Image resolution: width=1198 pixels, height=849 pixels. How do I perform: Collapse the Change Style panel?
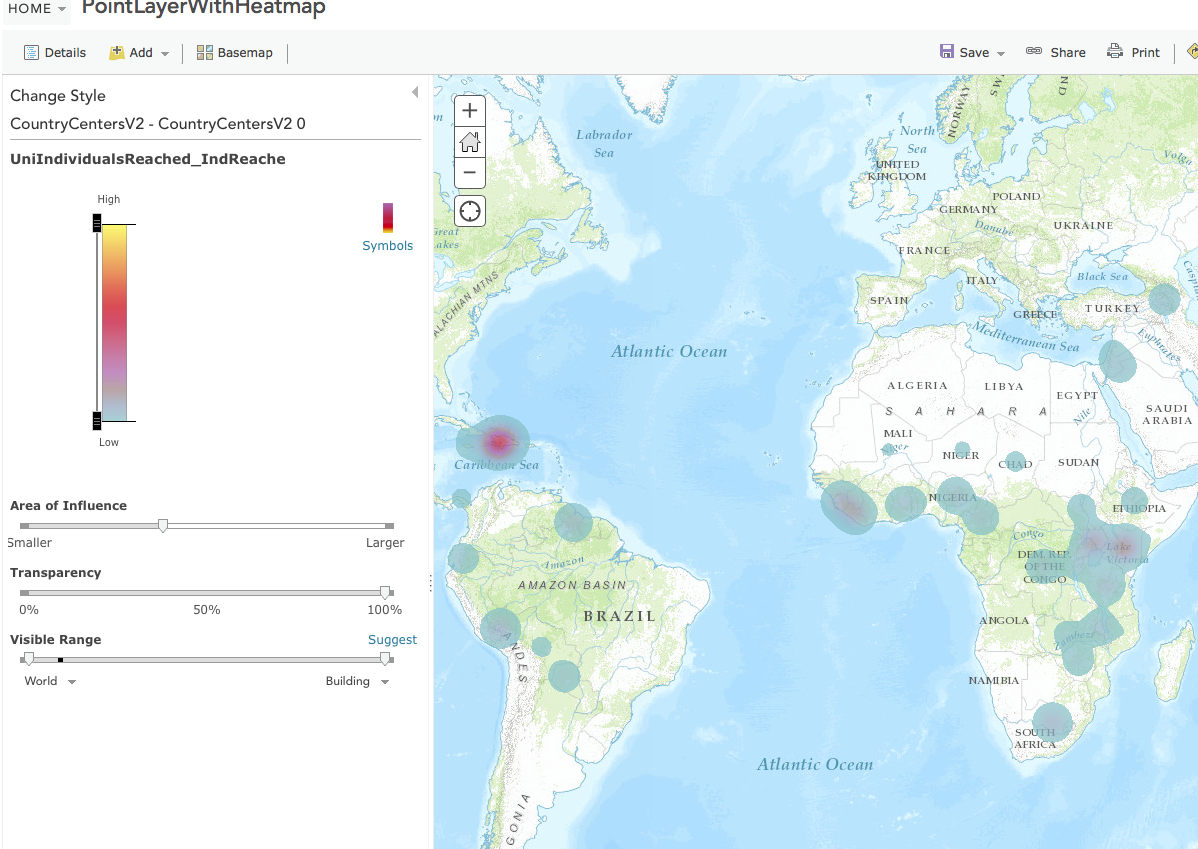pos(415,92)
